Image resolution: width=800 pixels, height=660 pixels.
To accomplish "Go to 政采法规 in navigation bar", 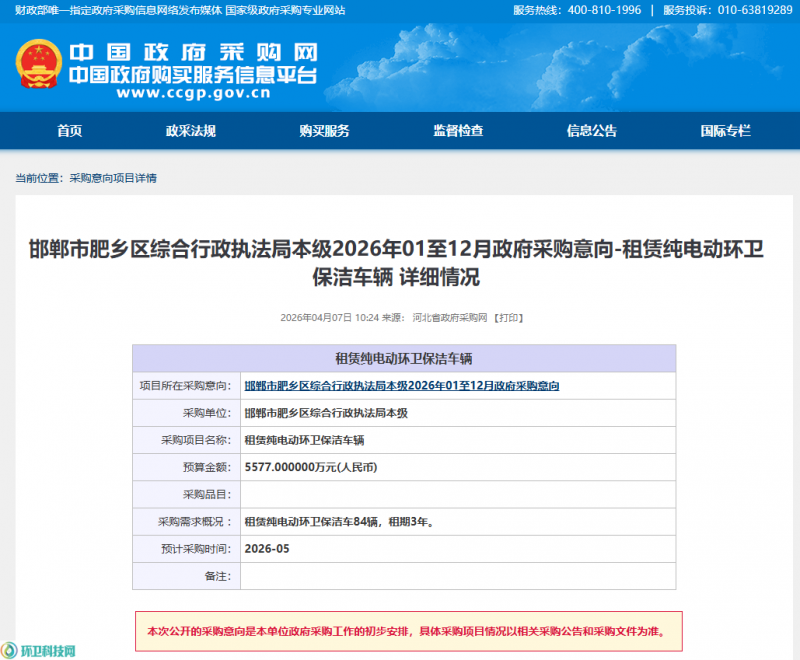I will [190, 131].
